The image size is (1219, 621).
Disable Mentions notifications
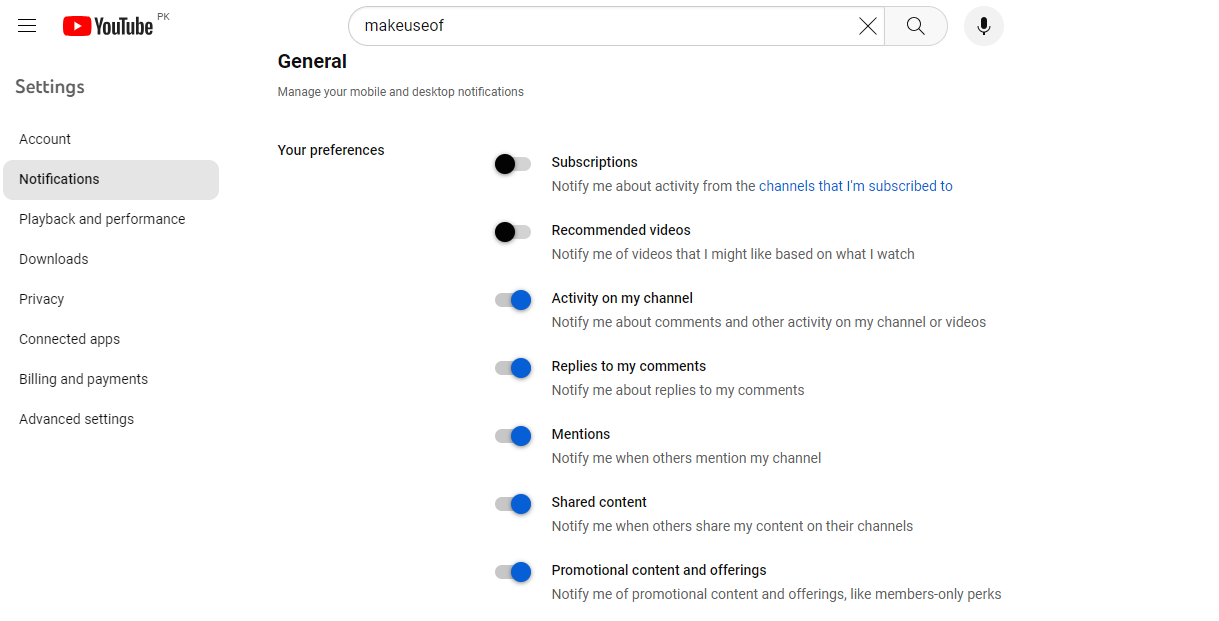[512, 436]
